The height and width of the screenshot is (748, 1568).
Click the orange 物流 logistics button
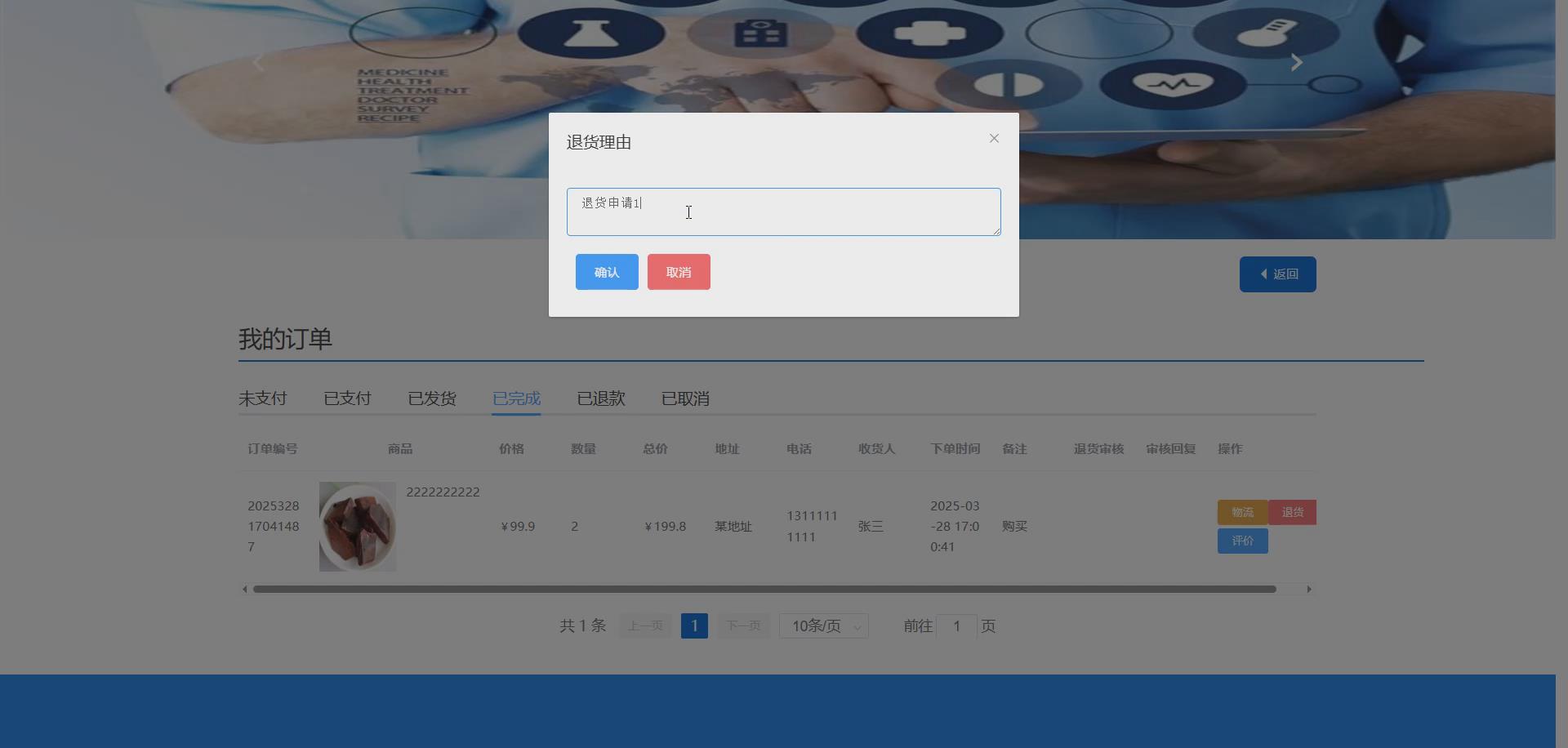pos(1241,512)
